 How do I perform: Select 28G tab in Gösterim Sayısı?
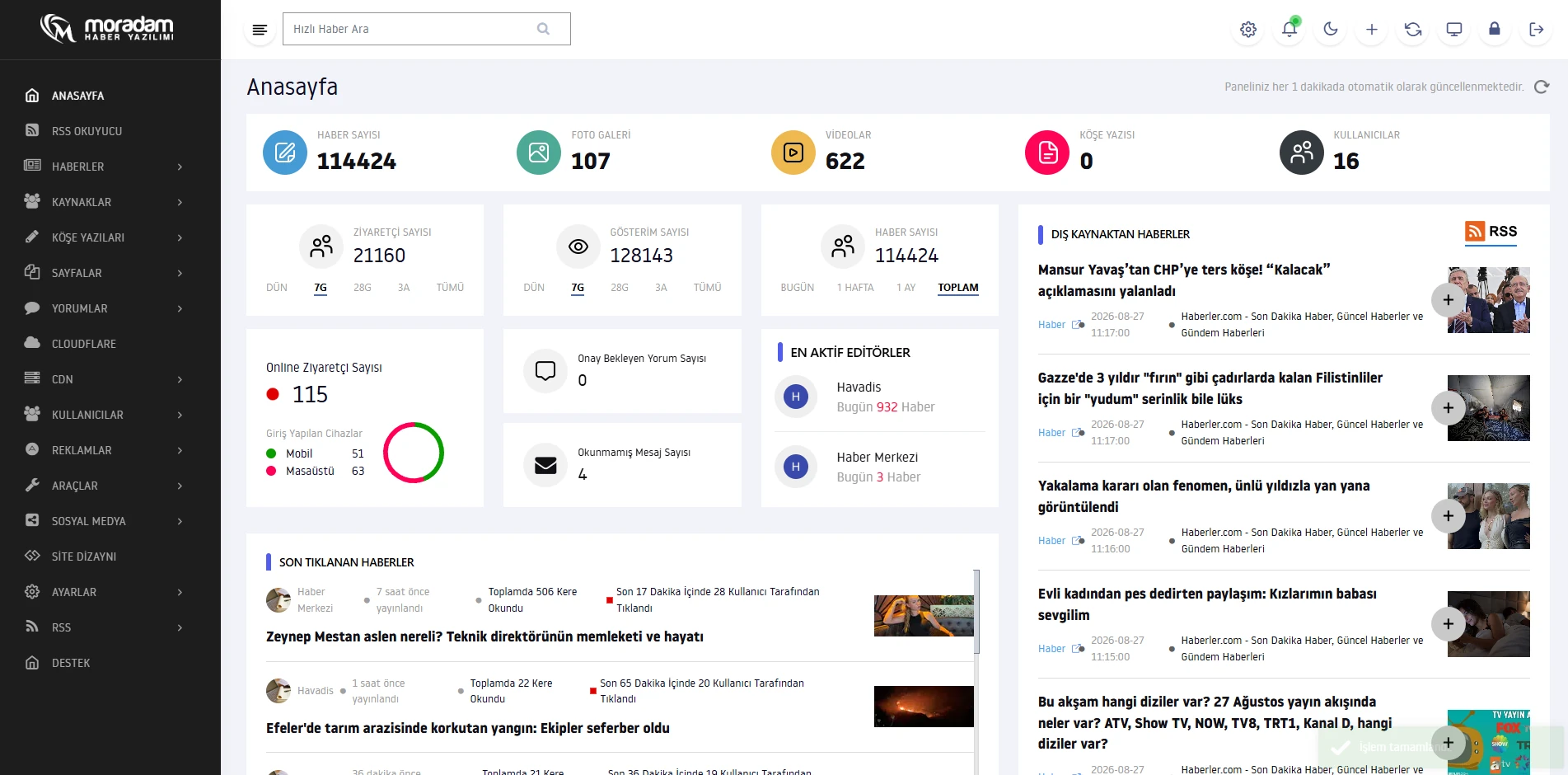(x=620, y=288)
